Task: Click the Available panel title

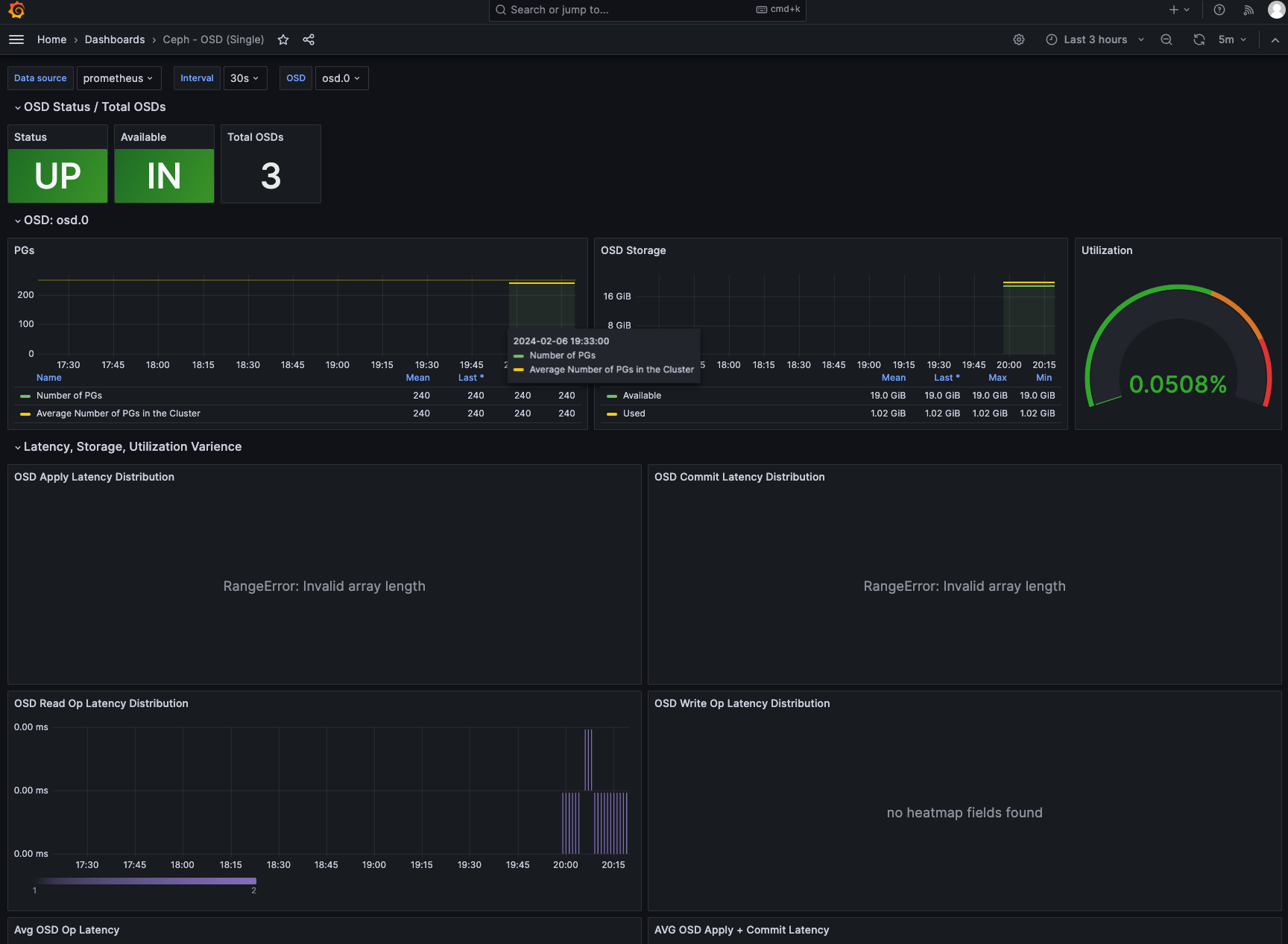Action: [x=143, y=137]
